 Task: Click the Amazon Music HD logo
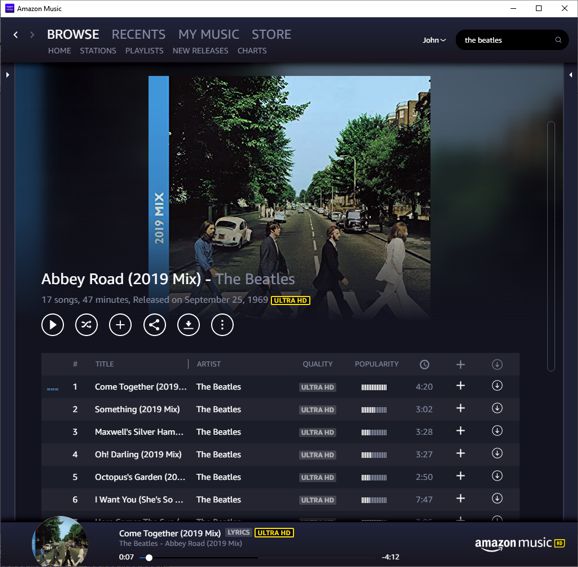pos(520,543)
